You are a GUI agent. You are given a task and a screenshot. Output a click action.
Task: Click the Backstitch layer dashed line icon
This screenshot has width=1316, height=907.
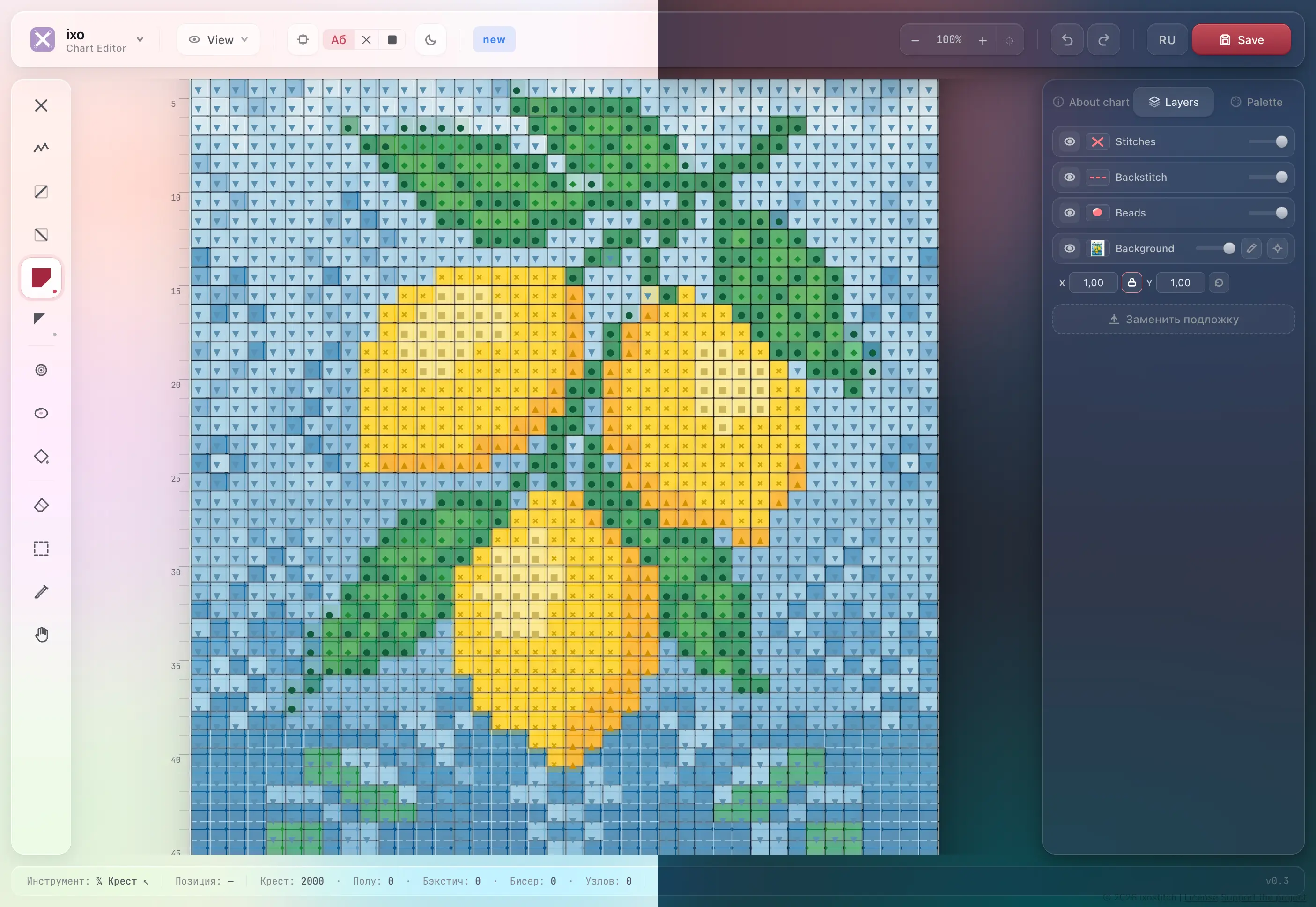(1097, 177)
